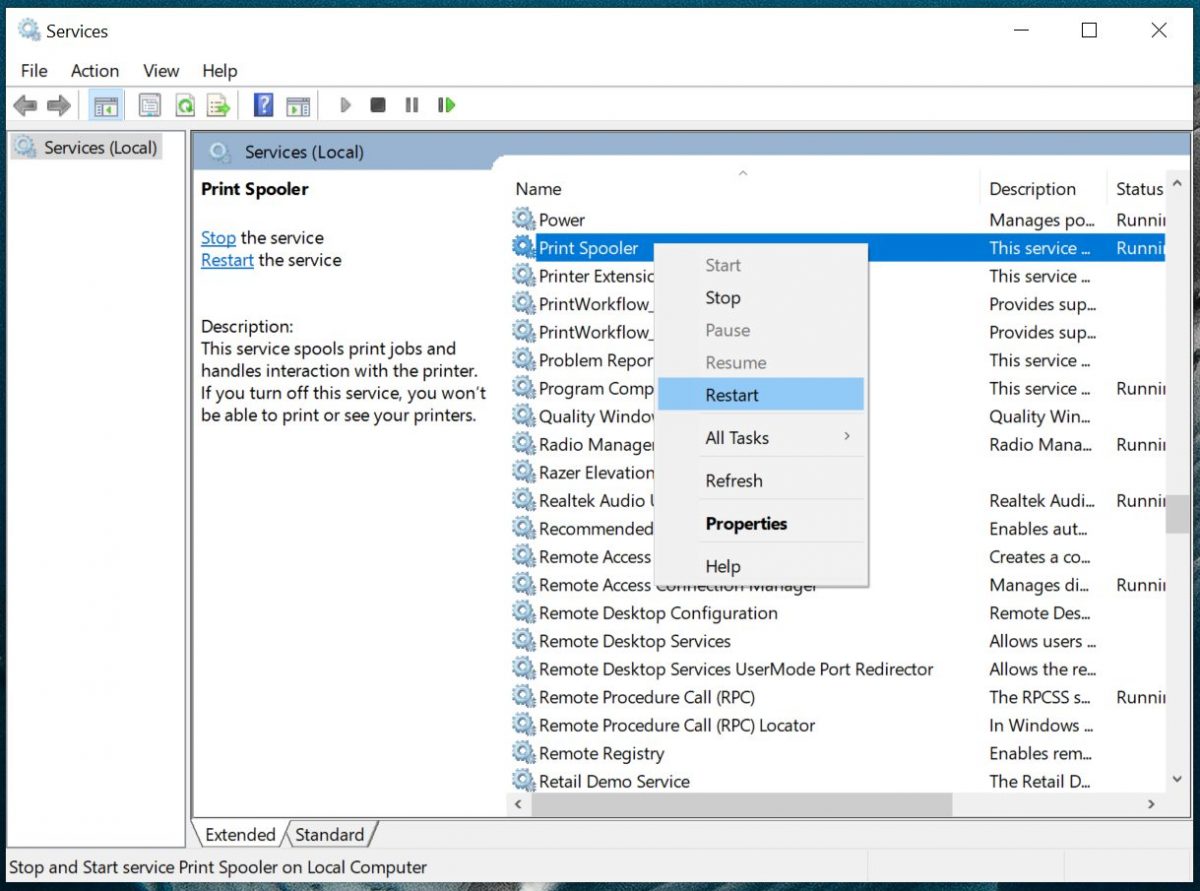The width and height of the screenshot is (1200, 891).
Task: Sort by the Status column header
Action: pyautogui.click(x=1138, y=189)
